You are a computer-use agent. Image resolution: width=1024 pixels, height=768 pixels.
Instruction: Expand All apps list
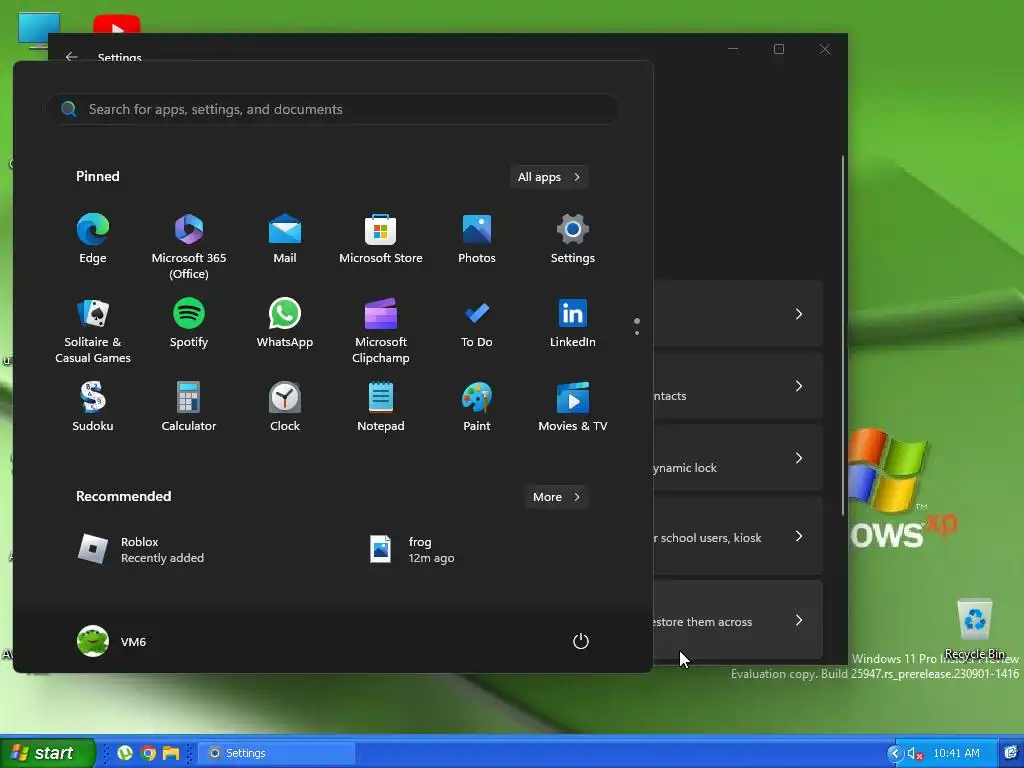coord(549,177)
